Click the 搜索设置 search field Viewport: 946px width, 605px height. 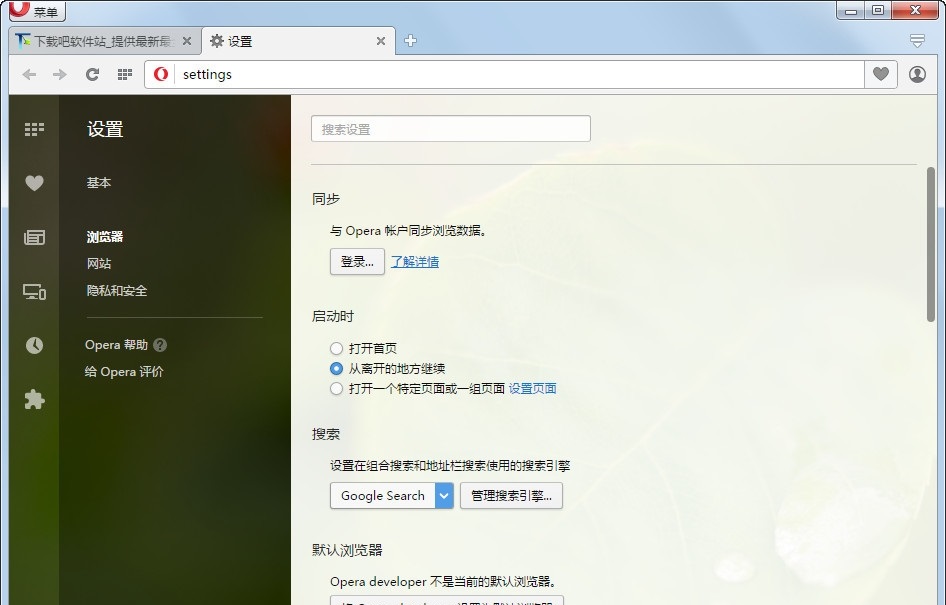point(450,128)
